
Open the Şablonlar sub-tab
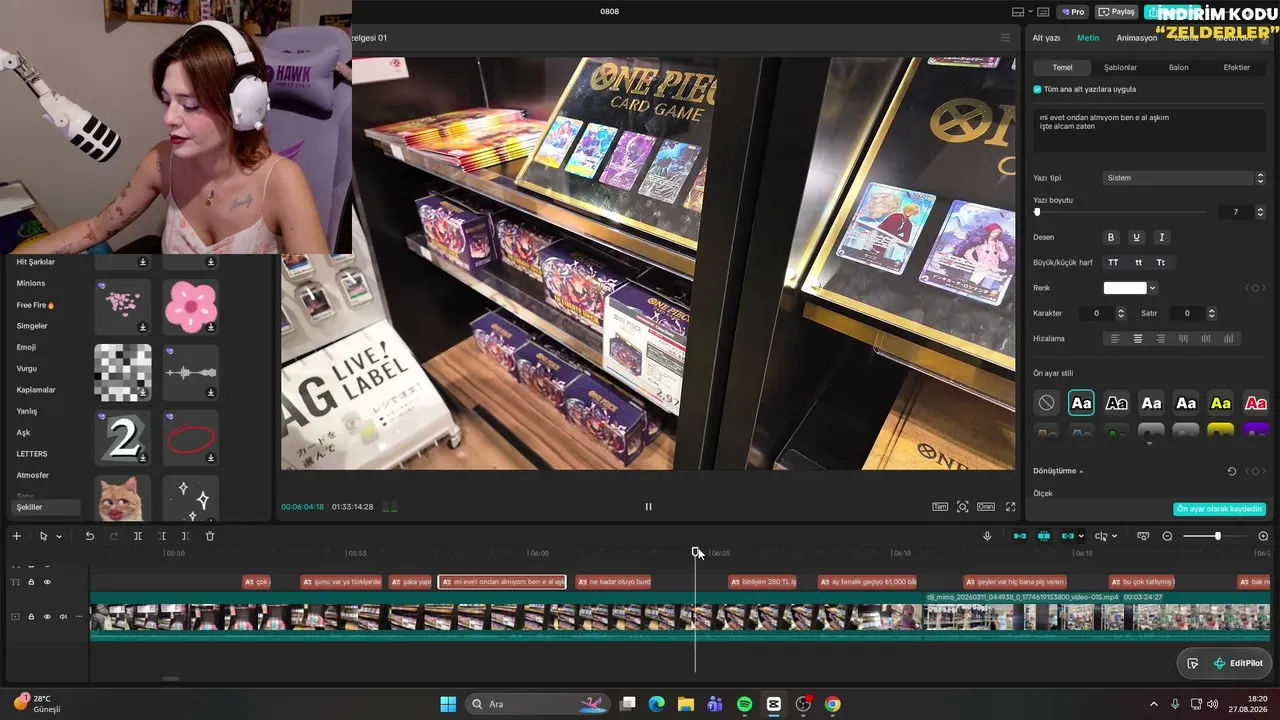[x=1120, y=68]
